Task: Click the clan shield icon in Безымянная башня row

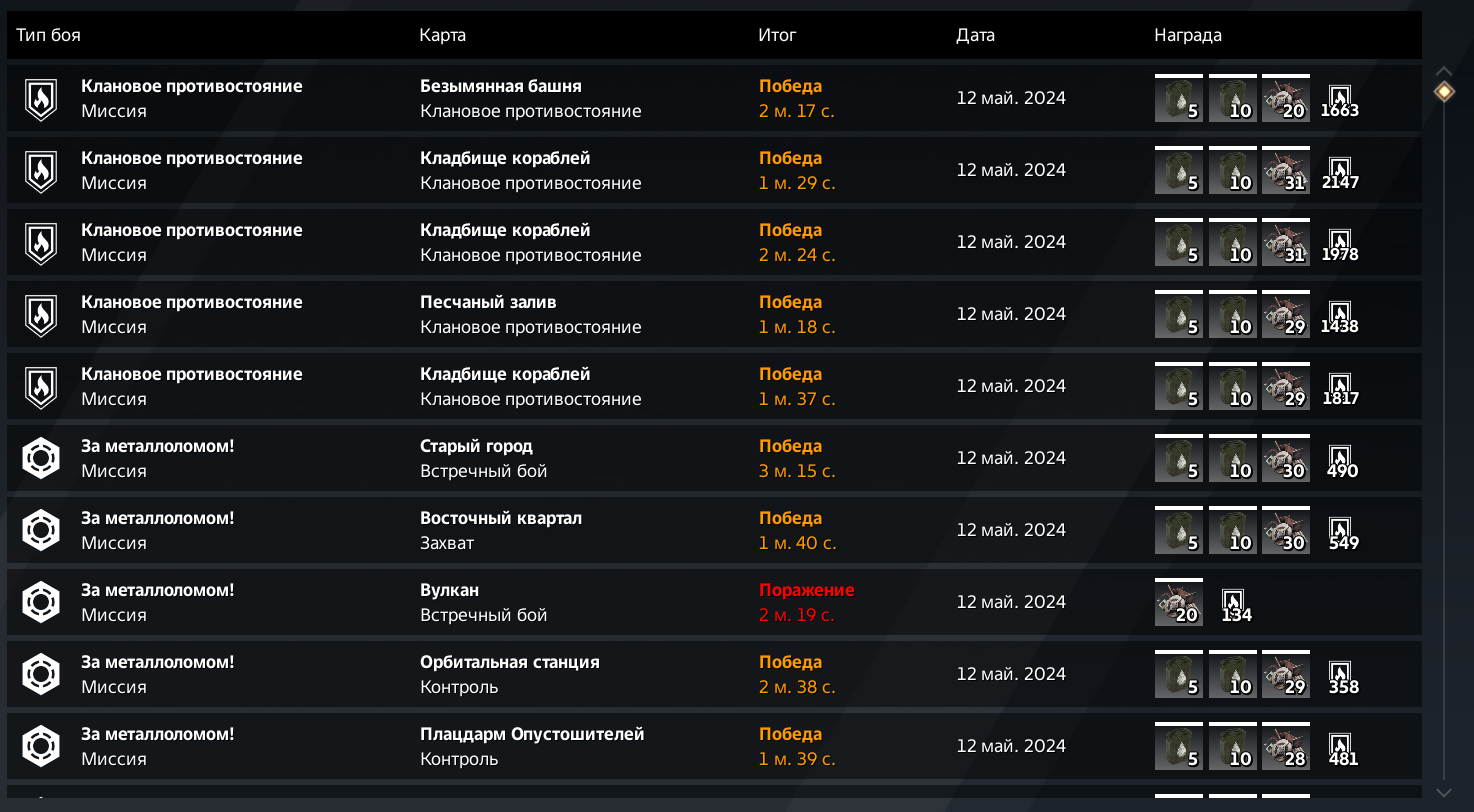Action: (41, 99)
